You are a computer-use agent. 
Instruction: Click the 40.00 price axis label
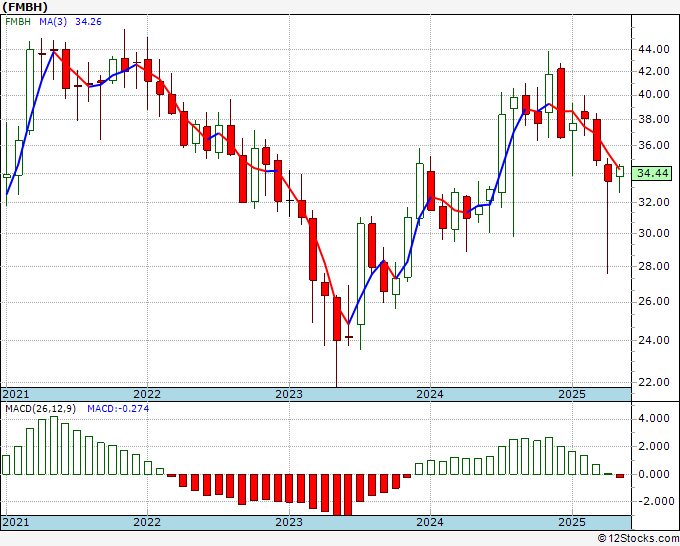(x=654, y=95)
